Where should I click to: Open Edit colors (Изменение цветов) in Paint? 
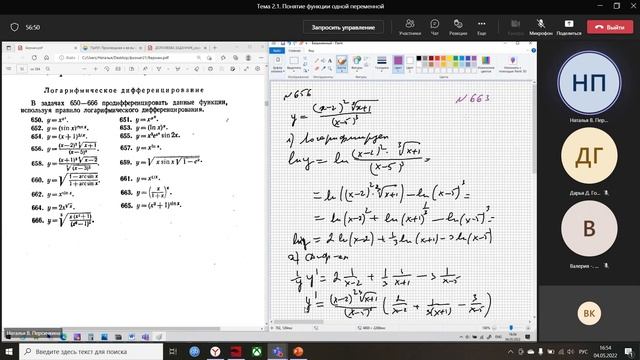486,64
